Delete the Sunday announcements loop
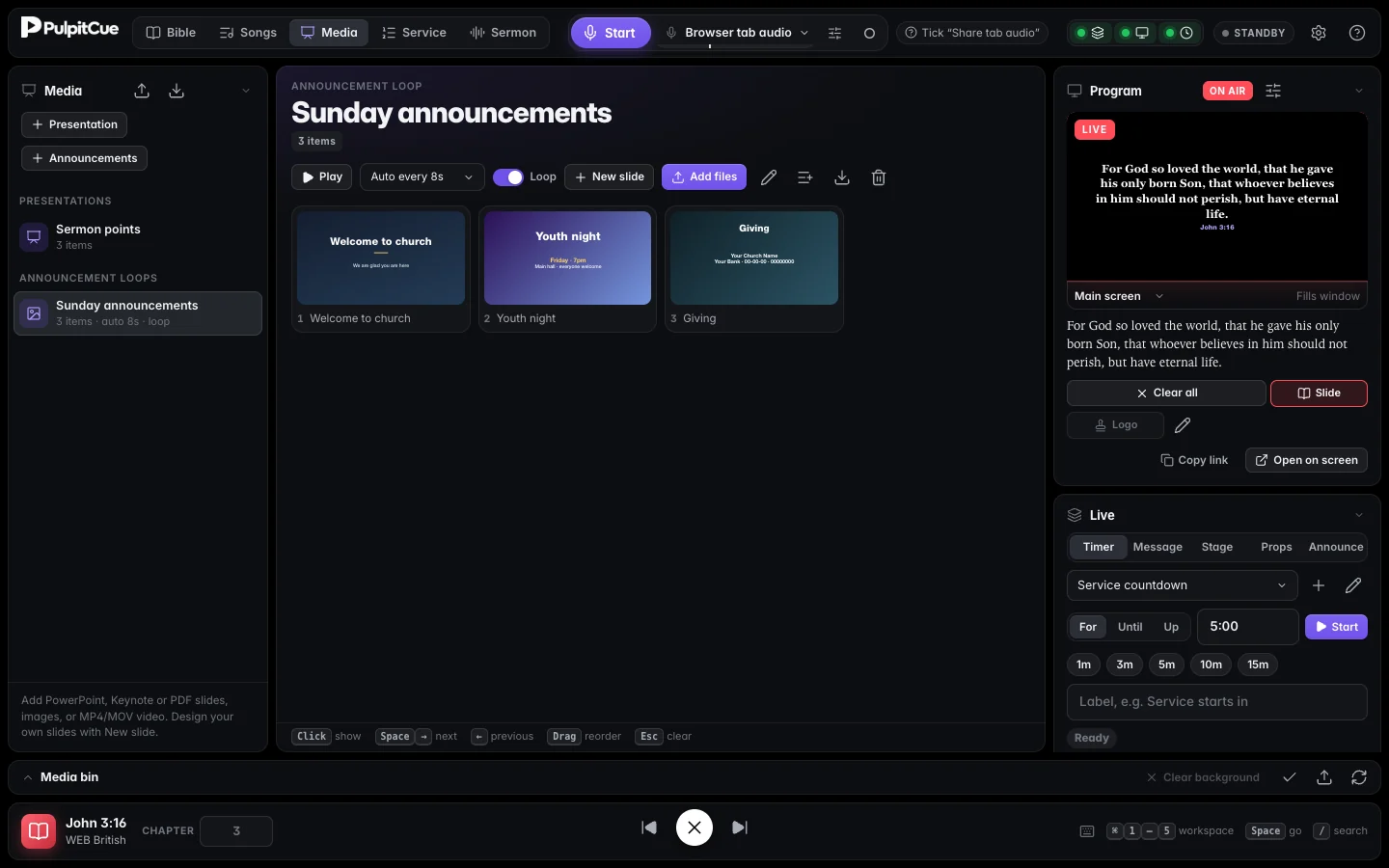 point(879,177)
